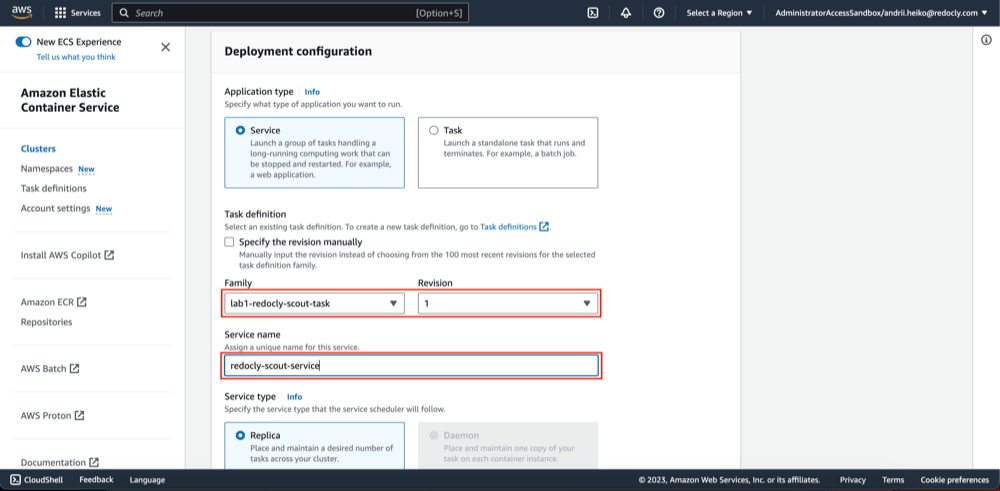Open the Revision dropdown
1000x491 pixels.
508,304
